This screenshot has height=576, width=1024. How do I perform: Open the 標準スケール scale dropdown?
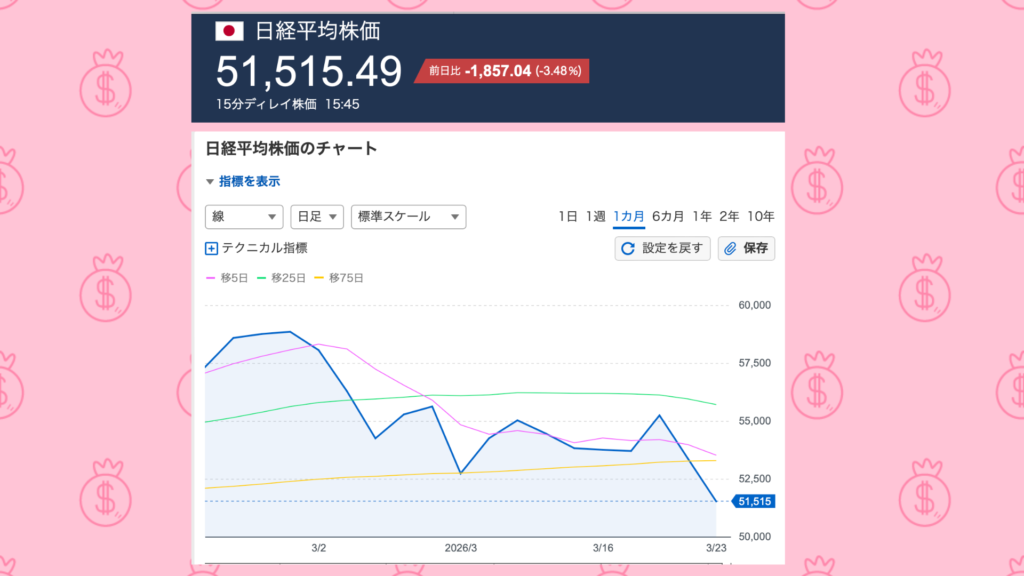[408, 216]
